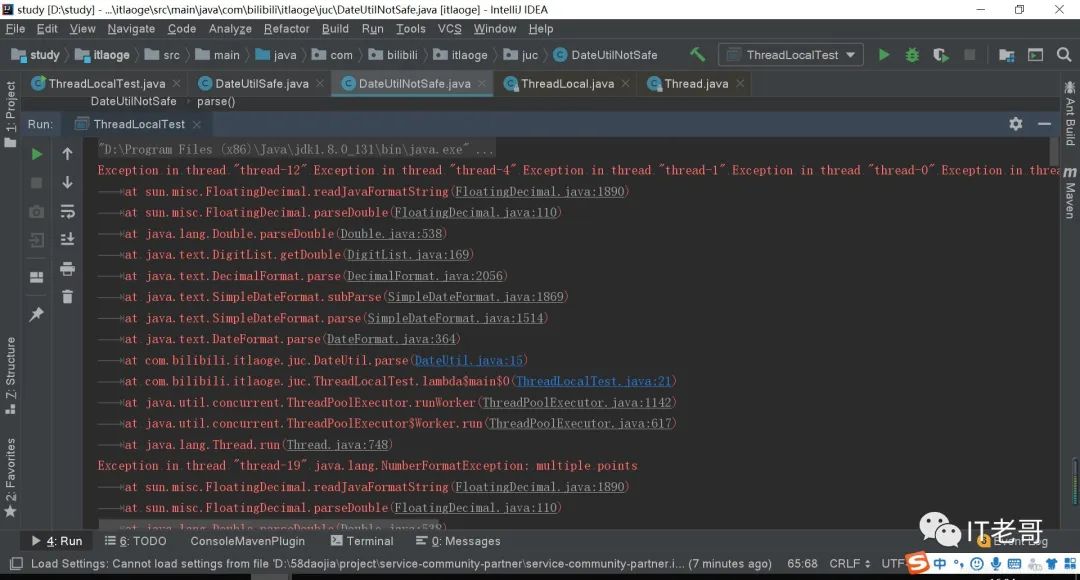
Task: Click Up the stack trace arrow
Action: [x=68, y=154]
